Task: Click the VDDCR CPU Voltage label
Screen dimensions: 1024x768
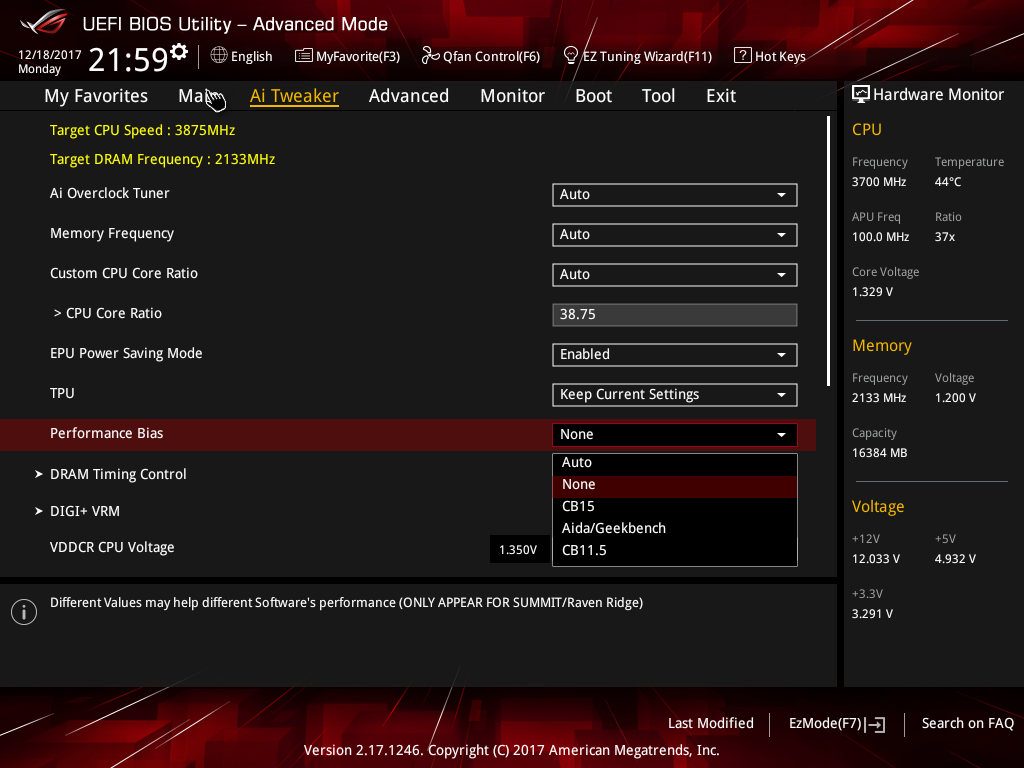Action: click(112, 547)
